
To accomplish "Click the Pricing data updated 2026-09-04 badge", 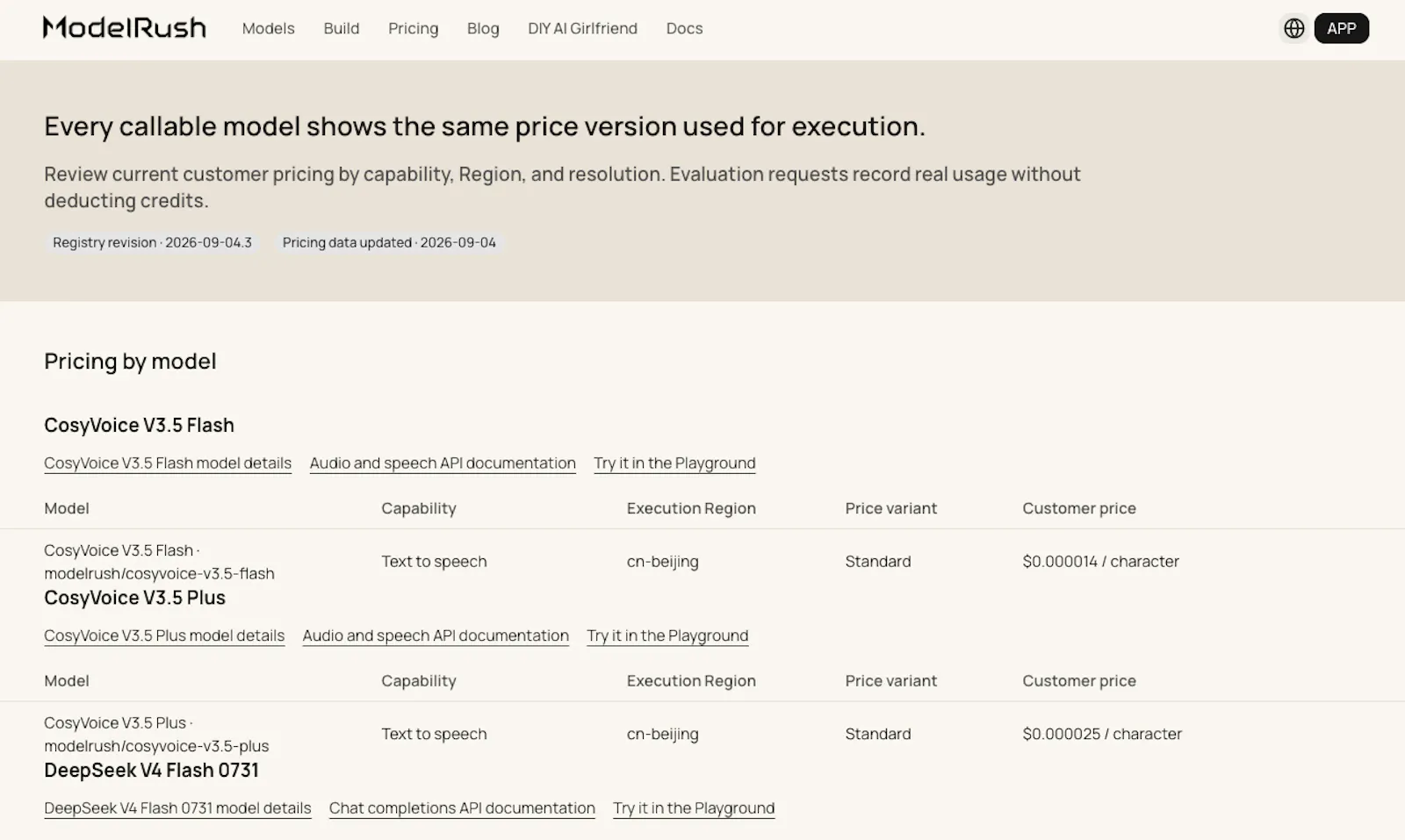I will [x=389, y=242].
